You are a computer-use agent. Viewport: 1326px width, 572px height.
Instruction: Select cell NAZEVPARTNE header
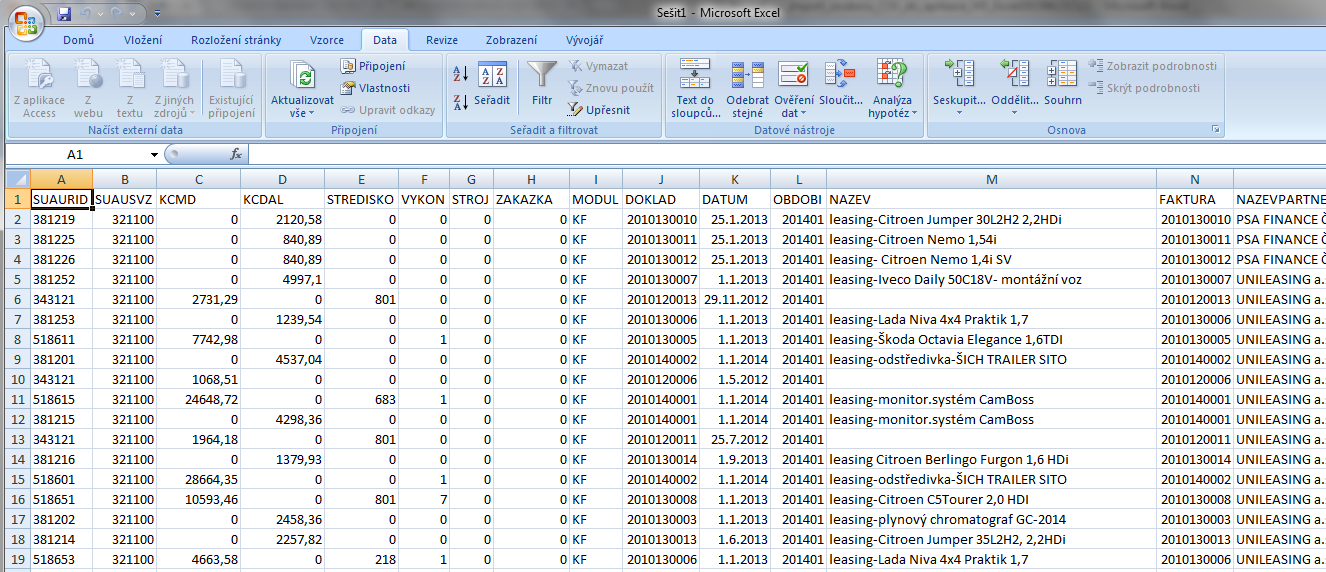pyautogui.click(x=1279, y=199)
